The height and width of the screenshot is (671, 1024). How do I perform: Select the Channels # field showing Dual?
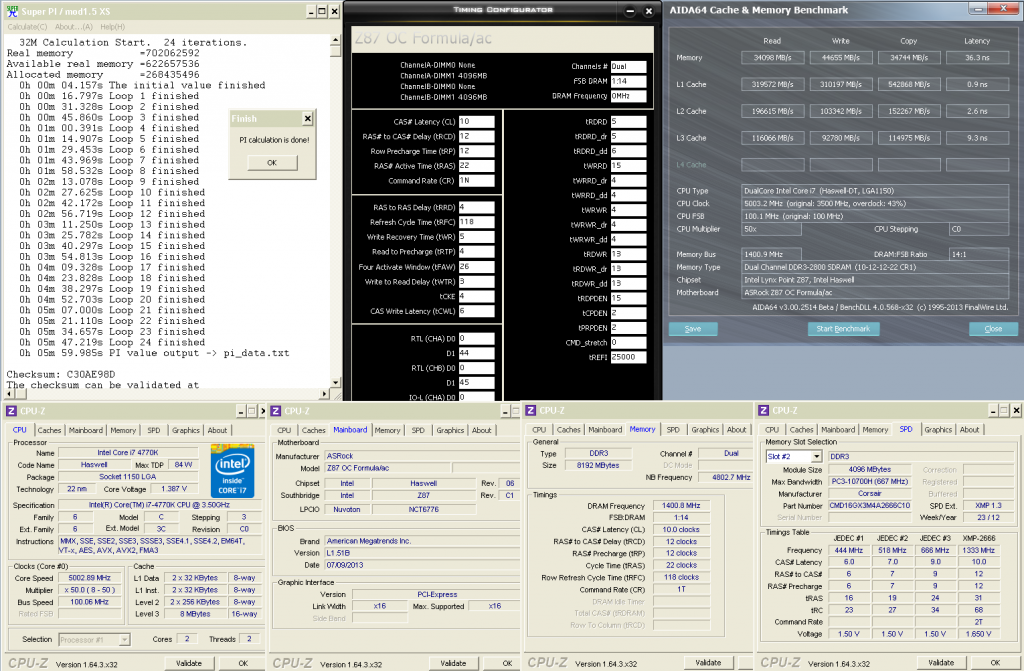click(x=628, y=66)
